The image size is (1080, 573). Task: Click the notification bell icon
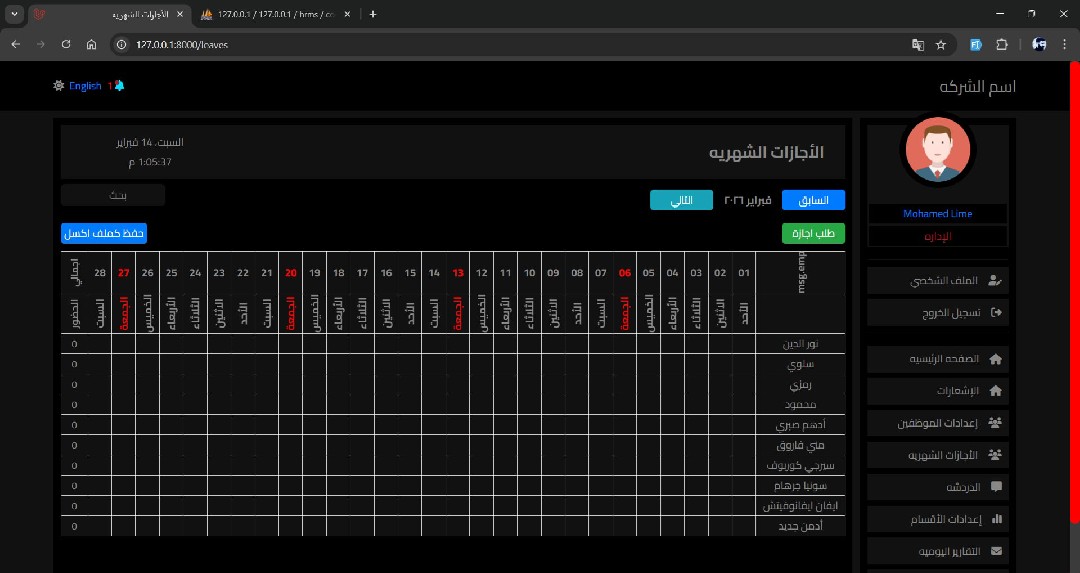(120, 85)
